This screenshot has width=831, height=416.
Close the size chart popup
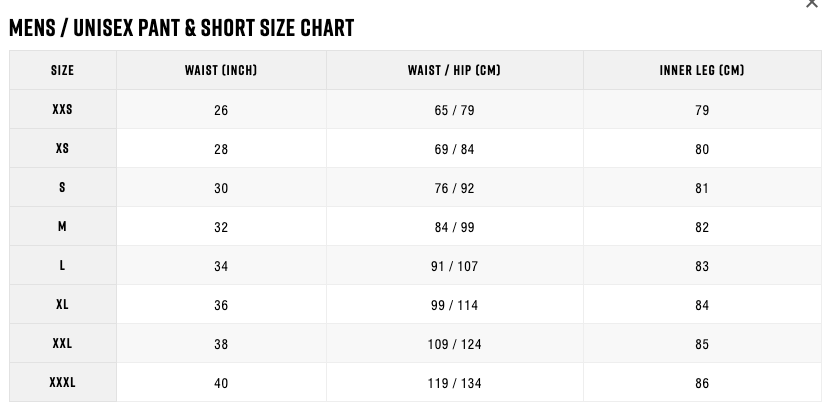pyautogui.click(x=811, y=3)
